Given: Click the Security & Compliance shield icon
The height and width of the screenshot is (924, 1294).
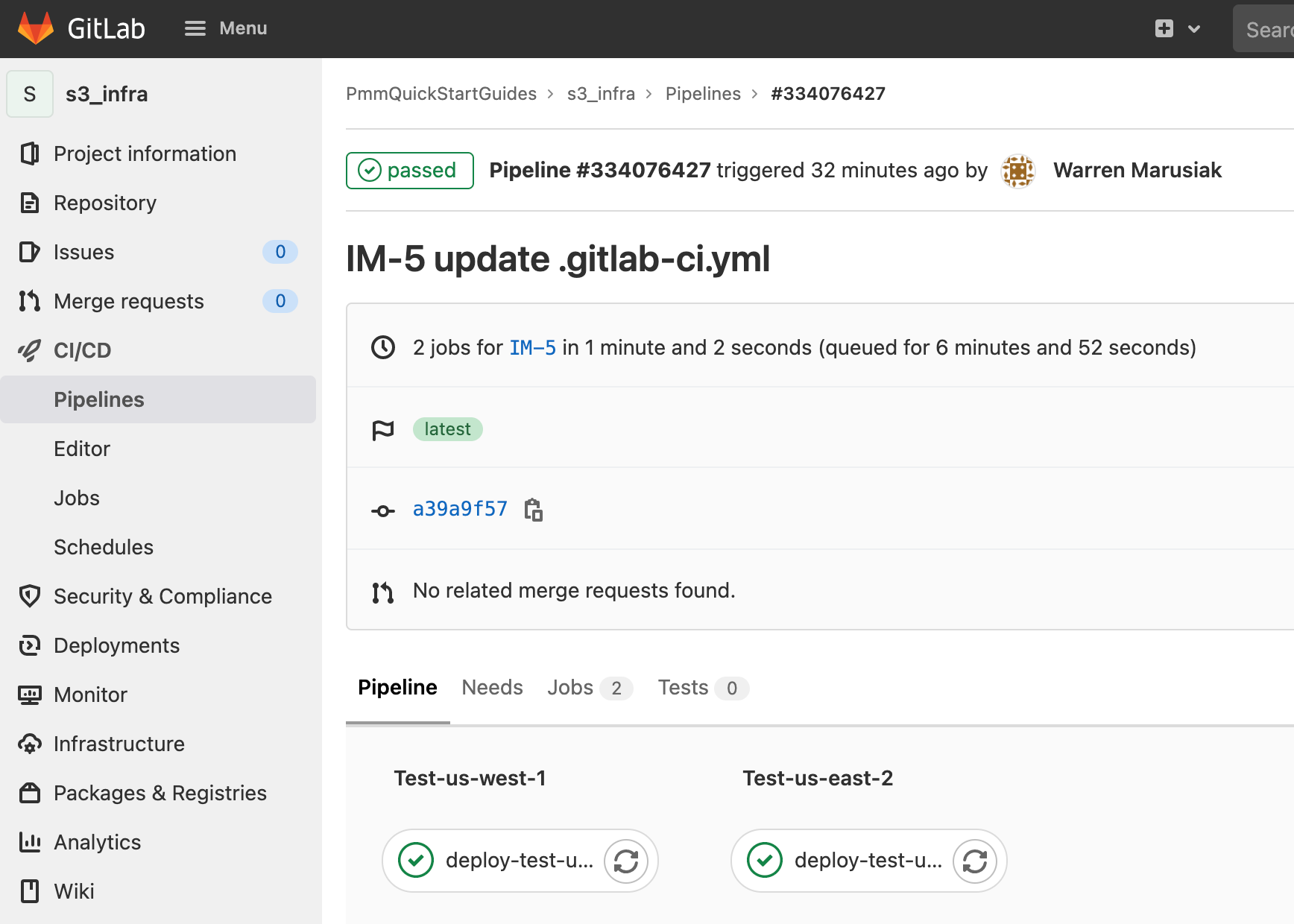Looking at the screenshot, I should [28, 596].
